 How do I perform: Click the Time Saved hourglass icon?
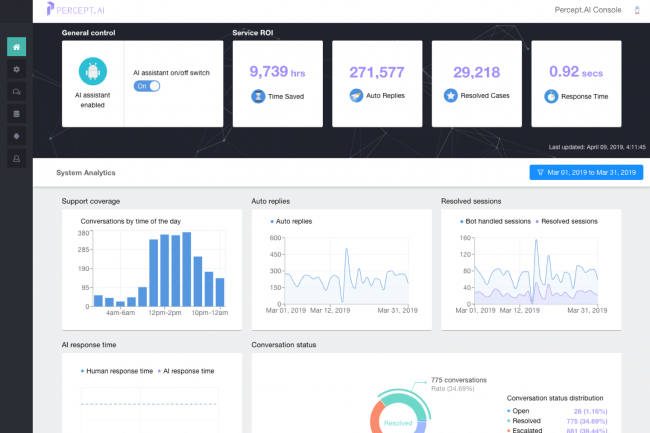[x=258, y=96]
